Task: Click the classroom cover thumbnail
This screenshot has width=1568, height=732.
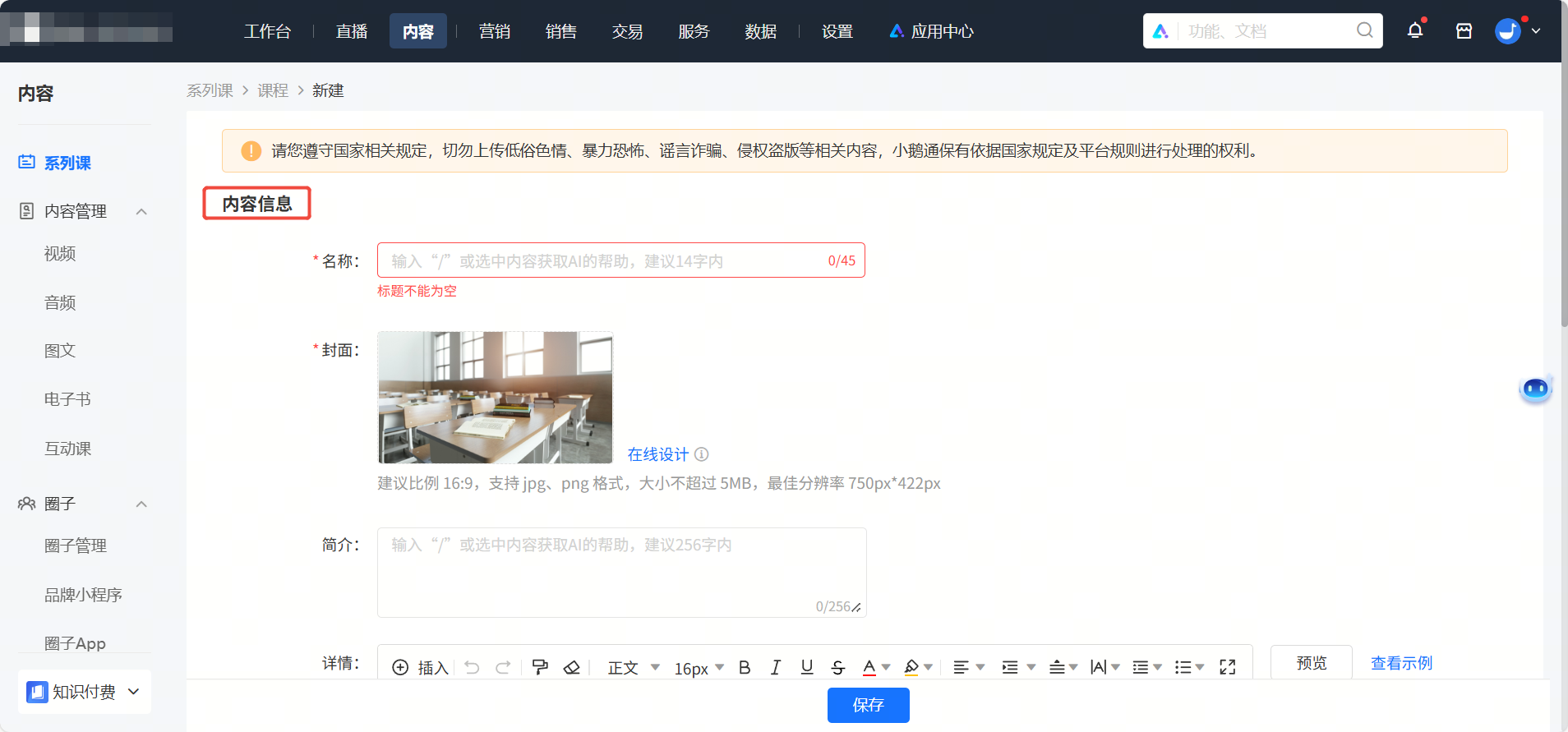Action: pos(496,398)
